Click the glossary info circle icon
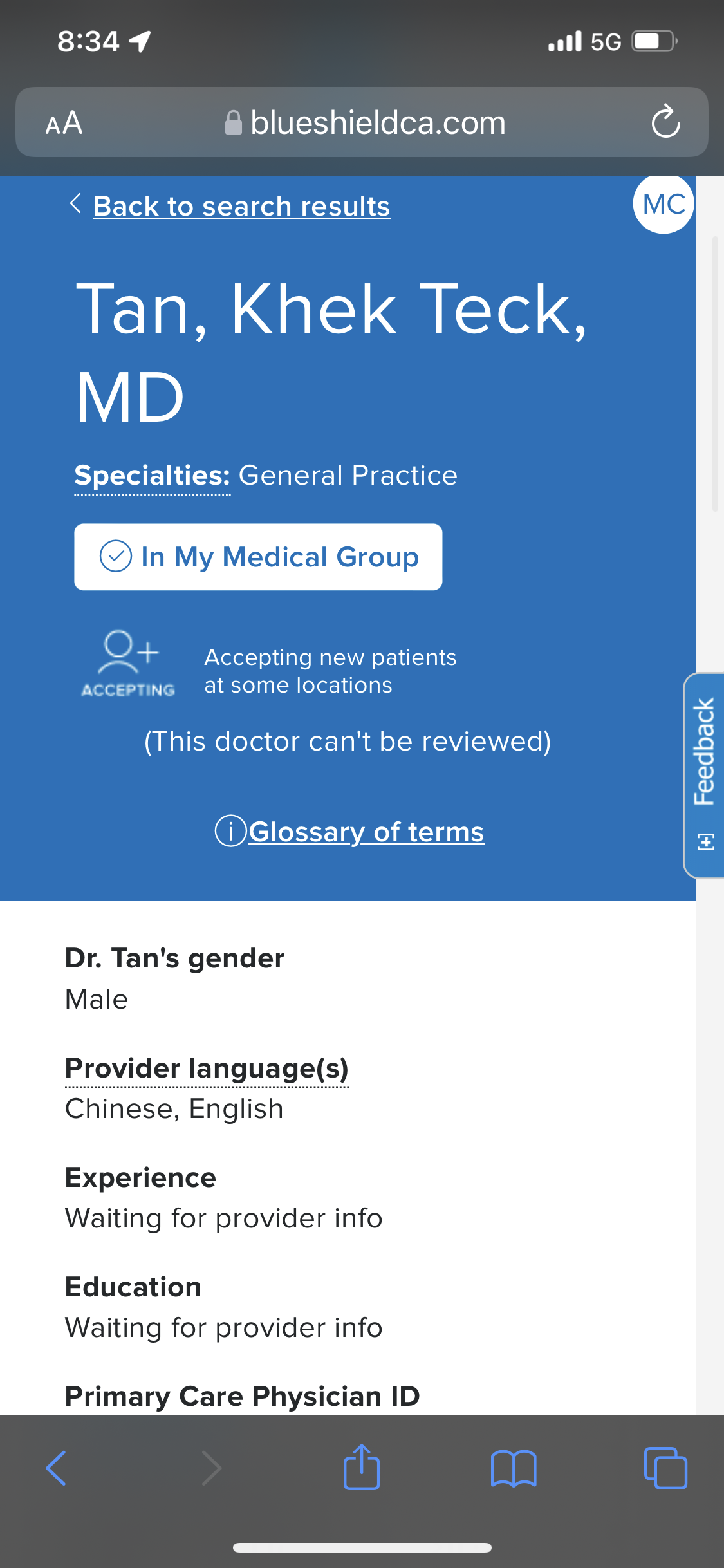Screen dimensions: 724x1568 [230, 830]
